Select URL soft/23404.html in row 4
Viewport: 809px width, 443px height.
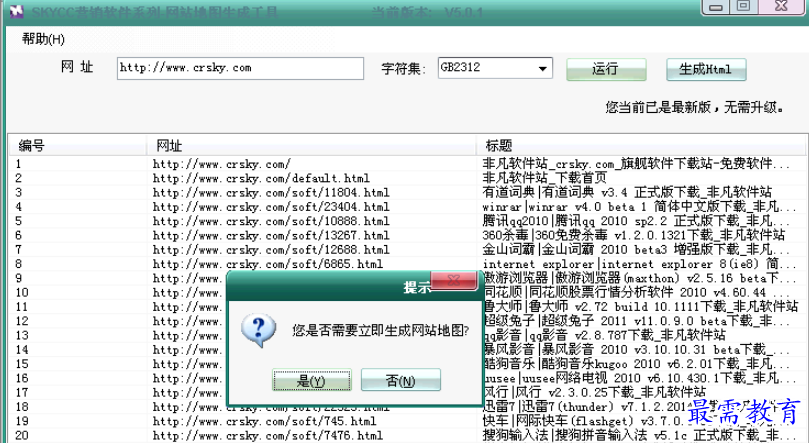271,207
